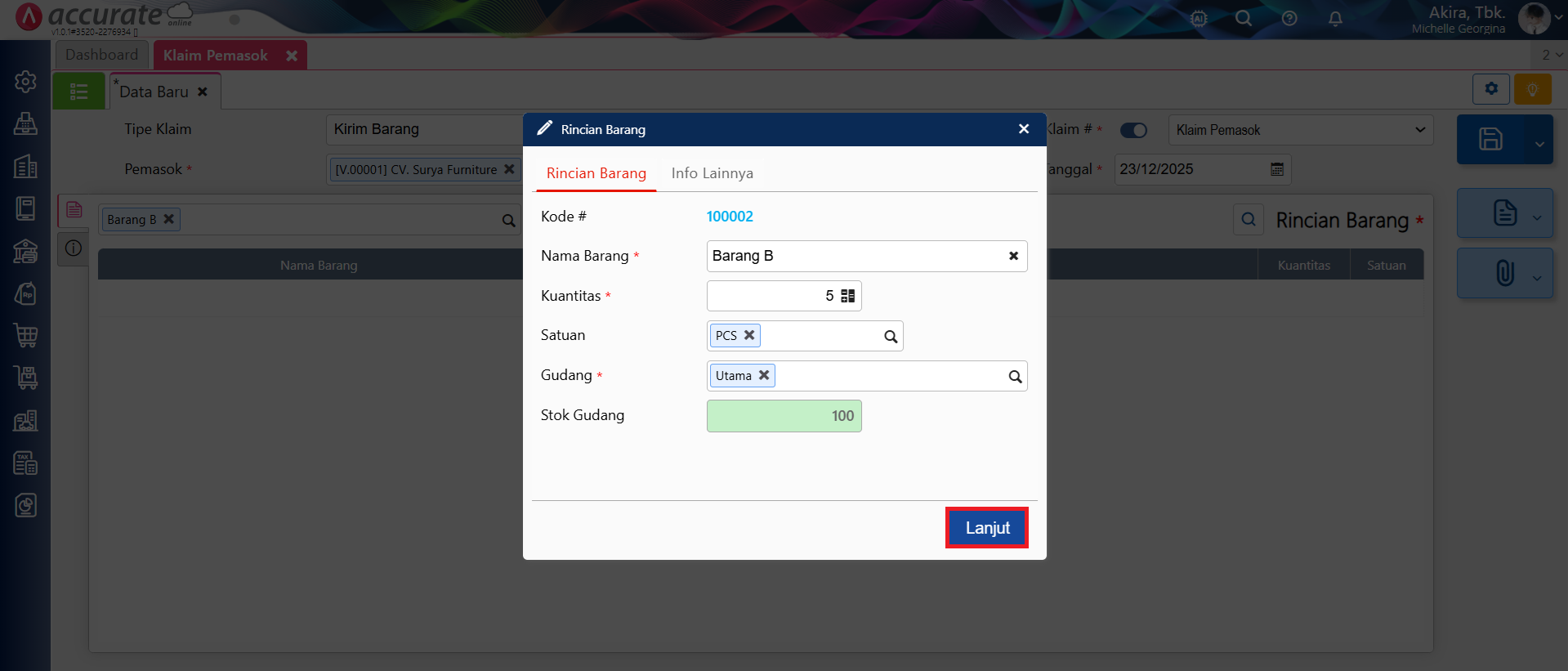This screenshot has height=671, width=1568.
Task: Switch to the Info Lainnya tab
Action: tap(712, 173)
